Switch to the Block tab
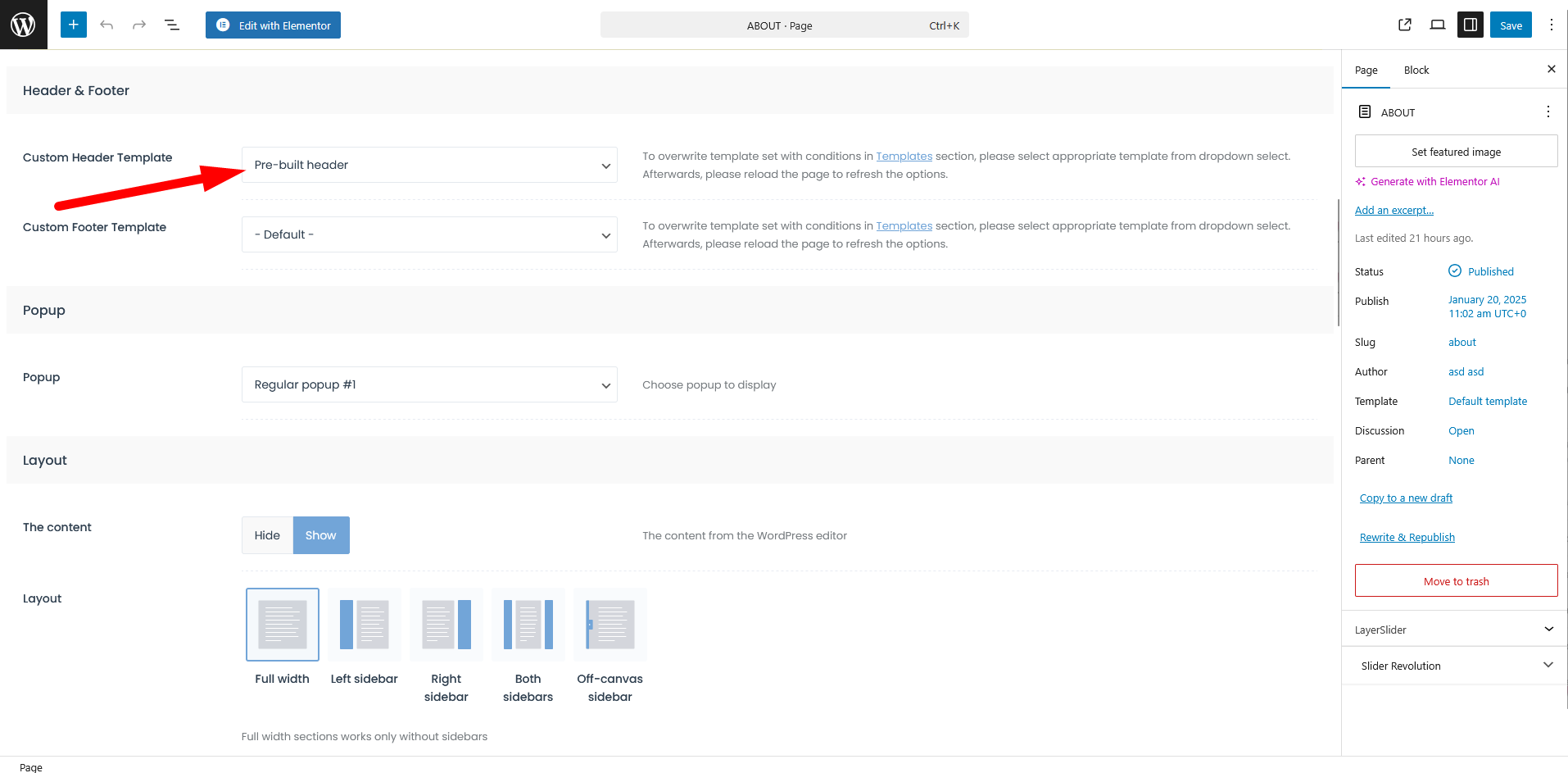 tap(1416, 70)
